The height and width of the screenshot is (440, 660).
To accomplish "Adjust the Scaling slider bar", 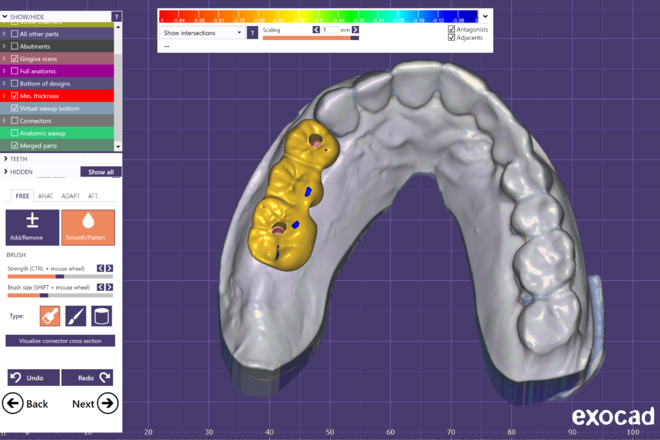I will pos(308,39).
